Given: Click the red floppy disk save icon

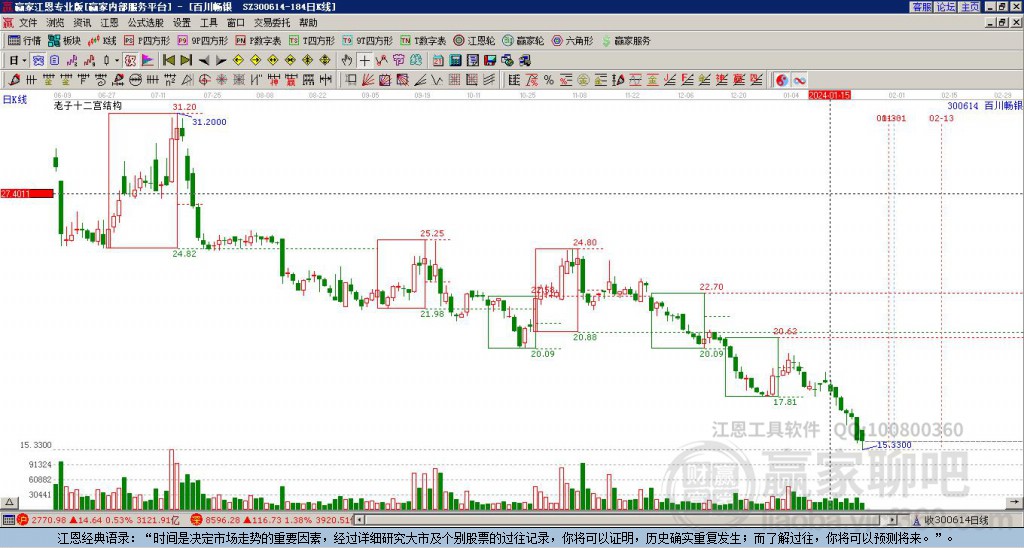Looking at the screenshot, I should pyautogui.click(x=490, y=61).
